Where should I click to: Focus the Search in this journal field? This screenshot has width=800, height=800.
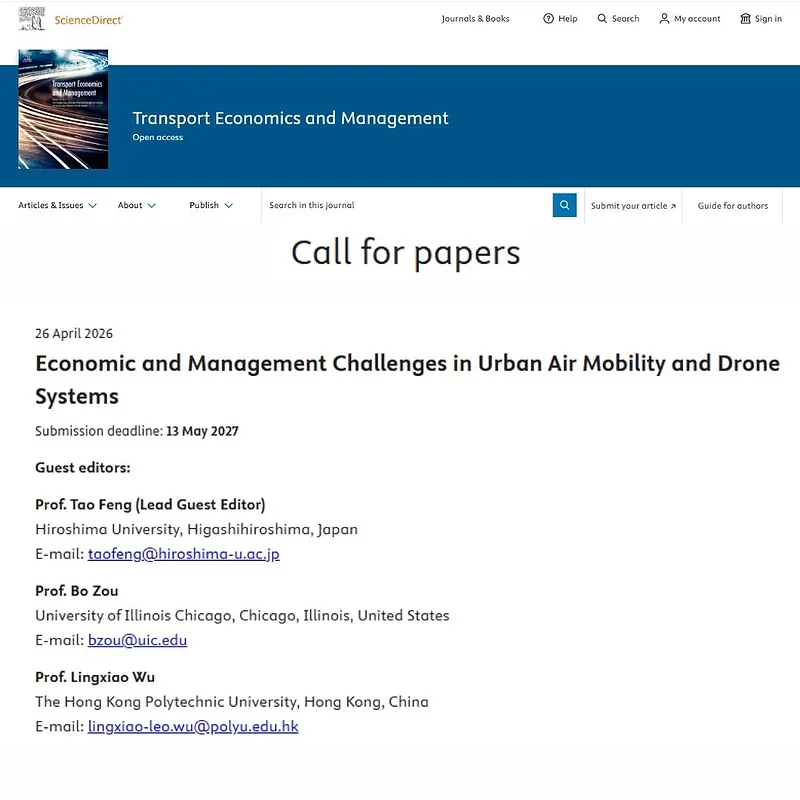(x=407, y=205)
